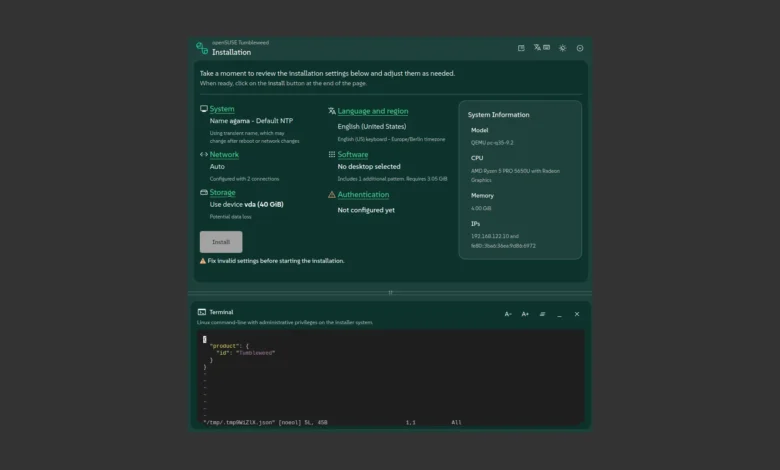Click the Storage drive icon
Viewport: 780px width, 470px height.
pos(203,192)
